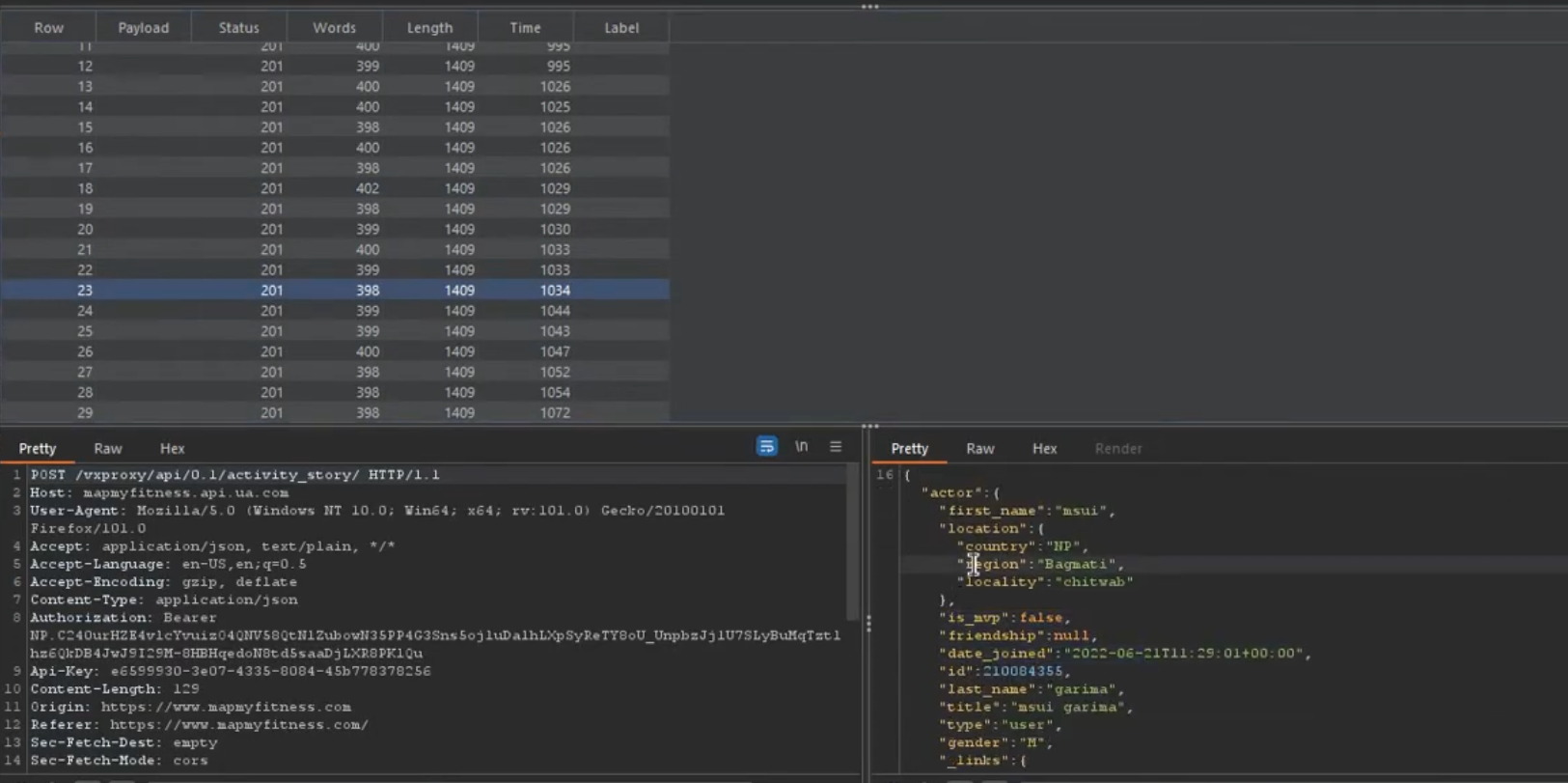The height and width of the screenshot is (783, 1568).
Task: Open the request pane hamburger options menu
Action: (x=836, y=446)
